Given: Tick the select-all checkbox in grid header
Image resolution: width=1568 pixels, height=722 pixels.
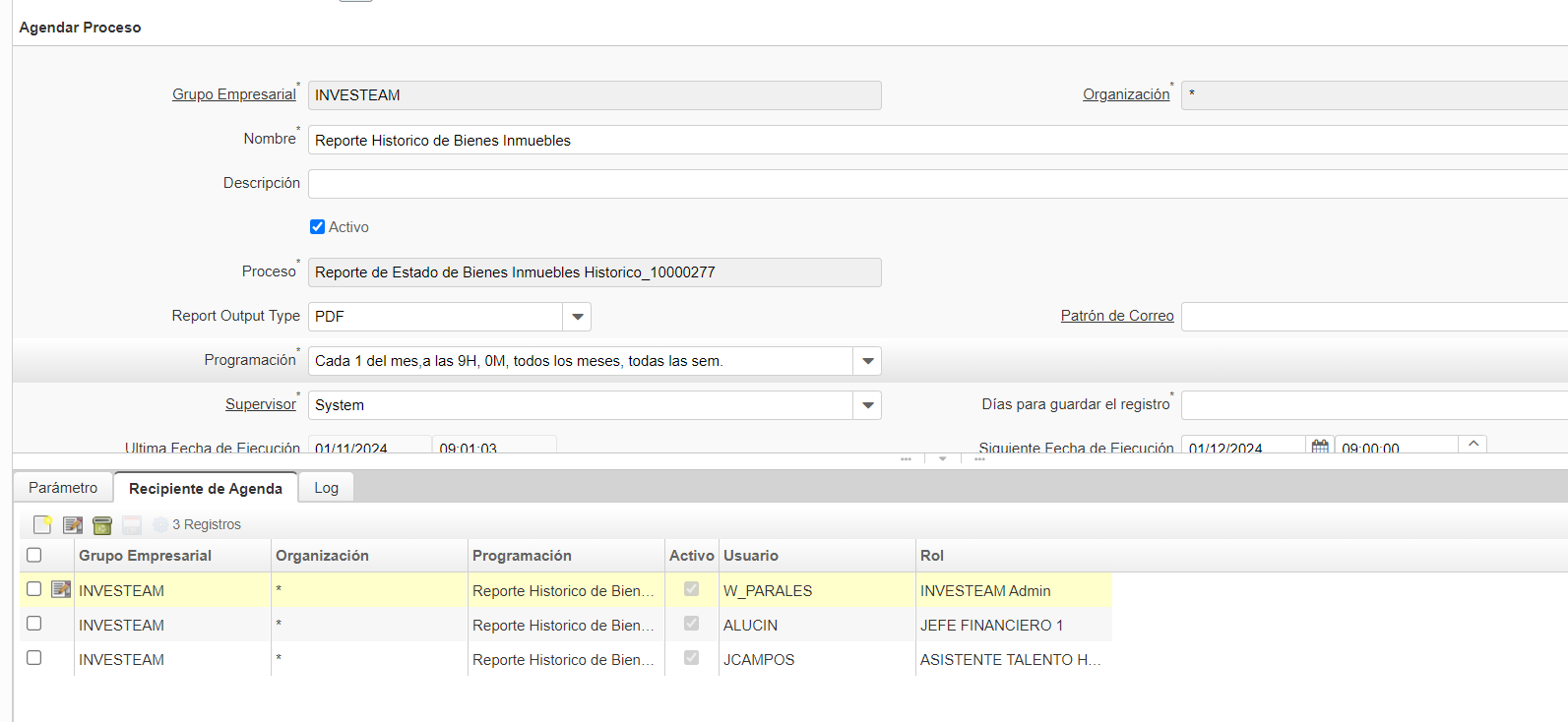Looking at the screenshot, I should [x=34, y=556].
